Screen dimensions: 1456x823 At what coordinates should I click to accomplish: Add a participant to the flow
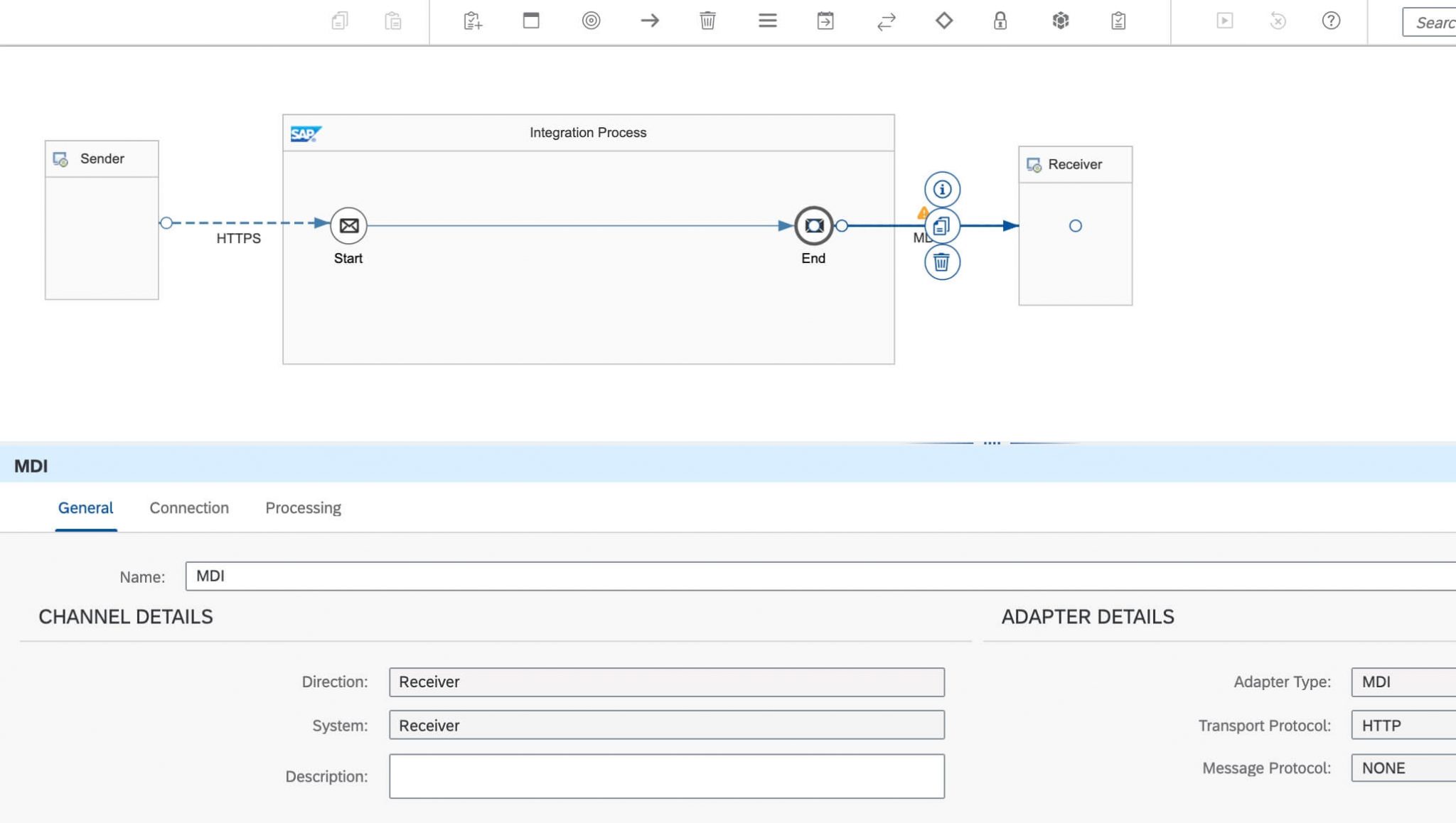pyautogui.click(x=473, y=21)
